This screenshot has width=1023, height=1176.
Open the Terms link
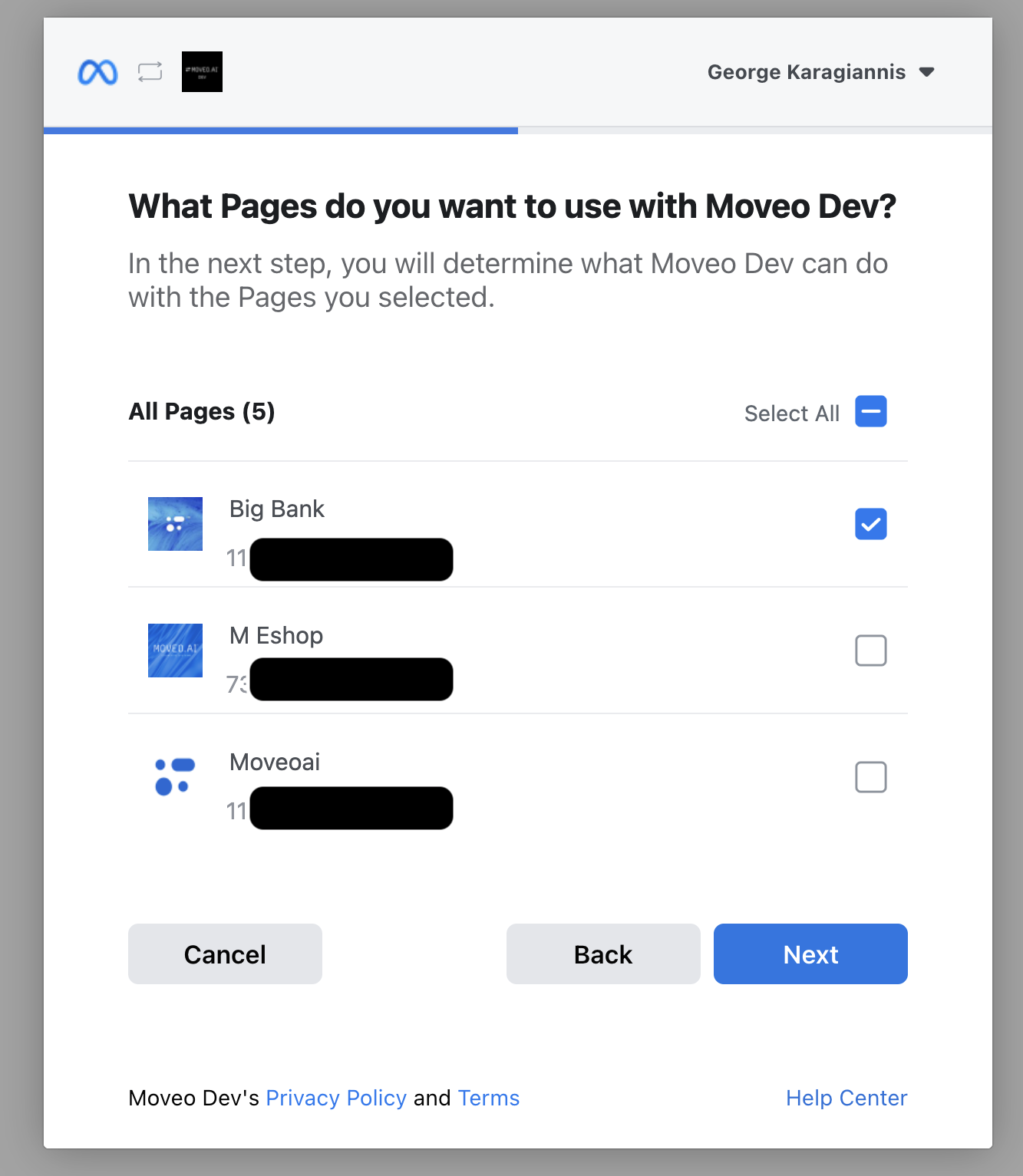coord(489,1098)
